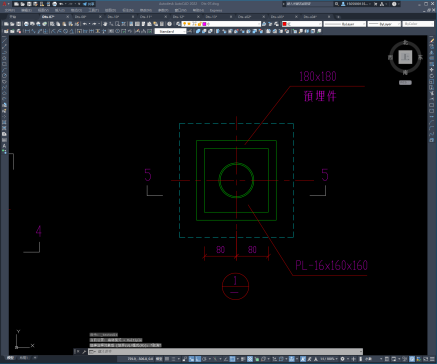437x364 pixels.
Task: Click Plot printer icon in Quick Access toolbar
Action: click(54, 4)
